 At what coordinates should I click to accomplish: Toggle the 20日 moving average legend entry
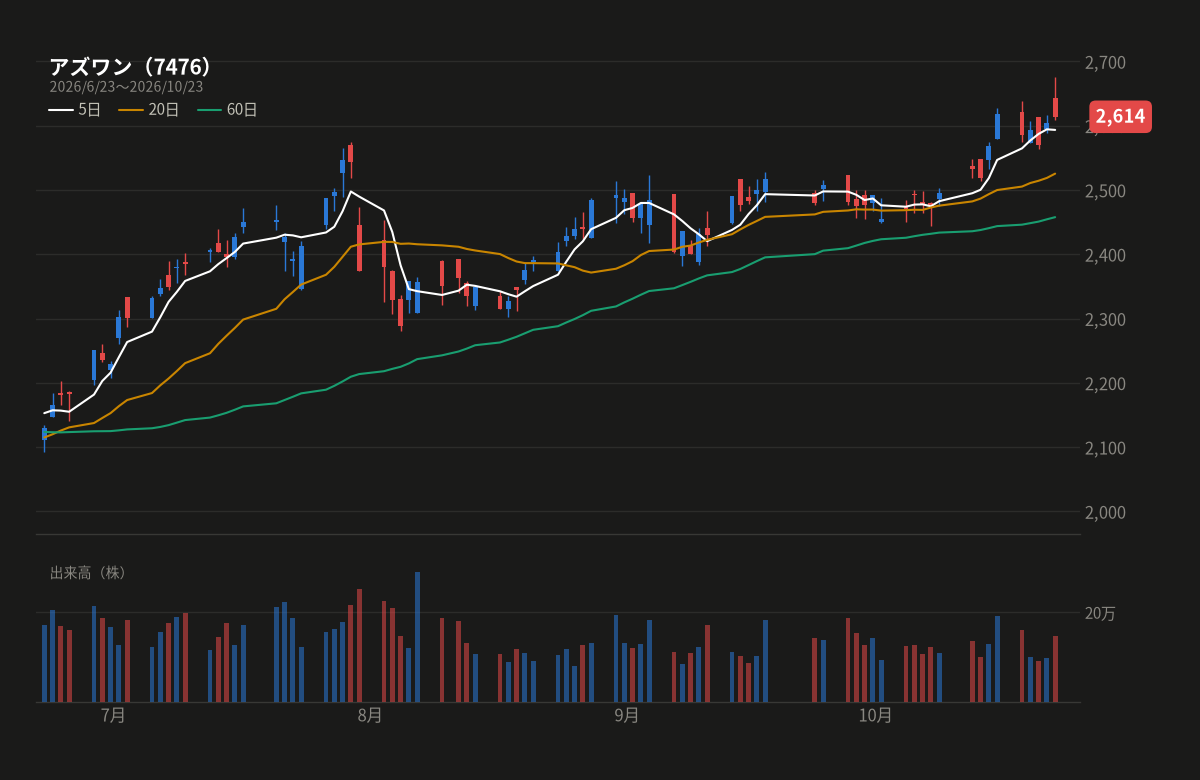tap(149, 110)
